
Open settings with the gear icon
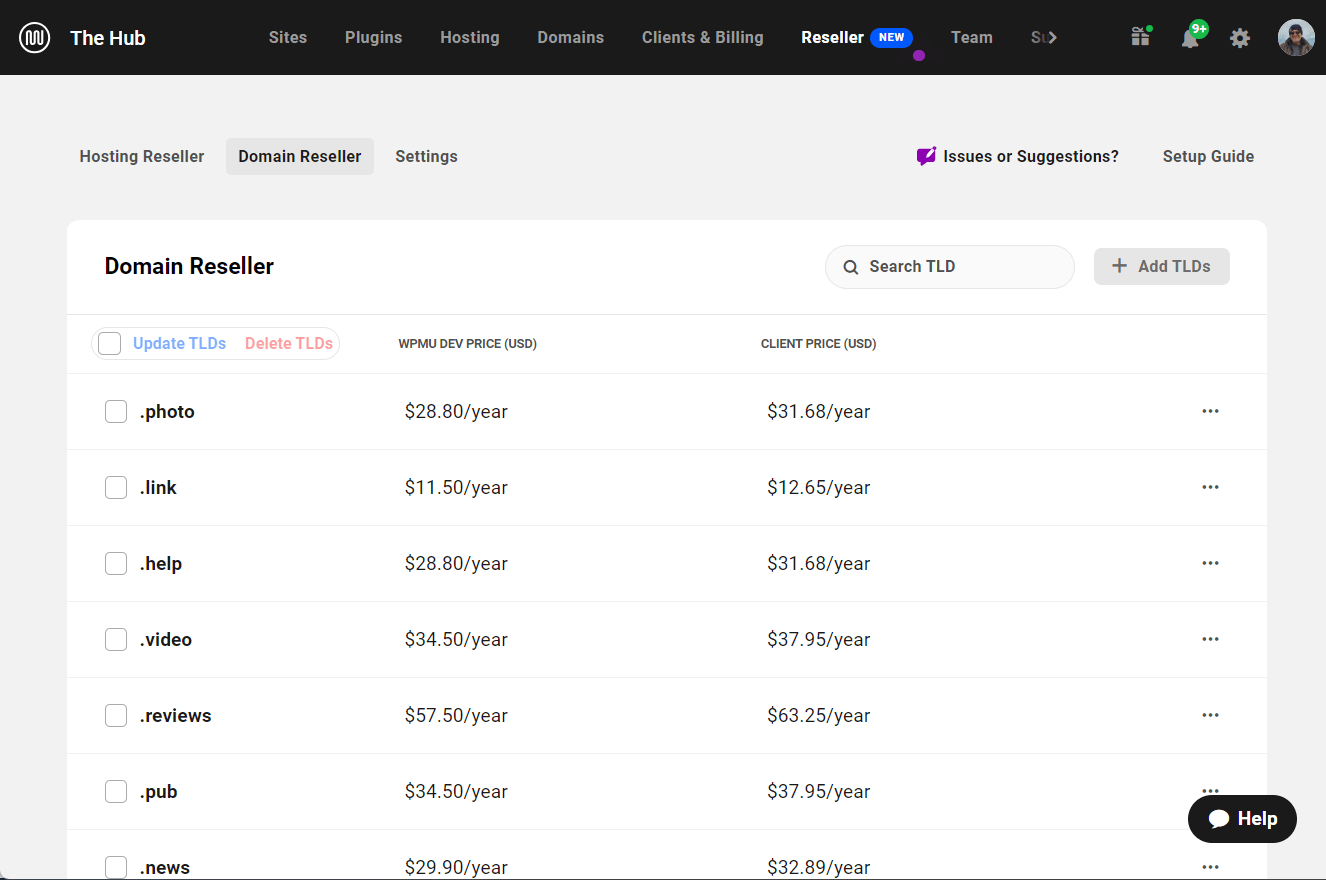pos(1240,37)
